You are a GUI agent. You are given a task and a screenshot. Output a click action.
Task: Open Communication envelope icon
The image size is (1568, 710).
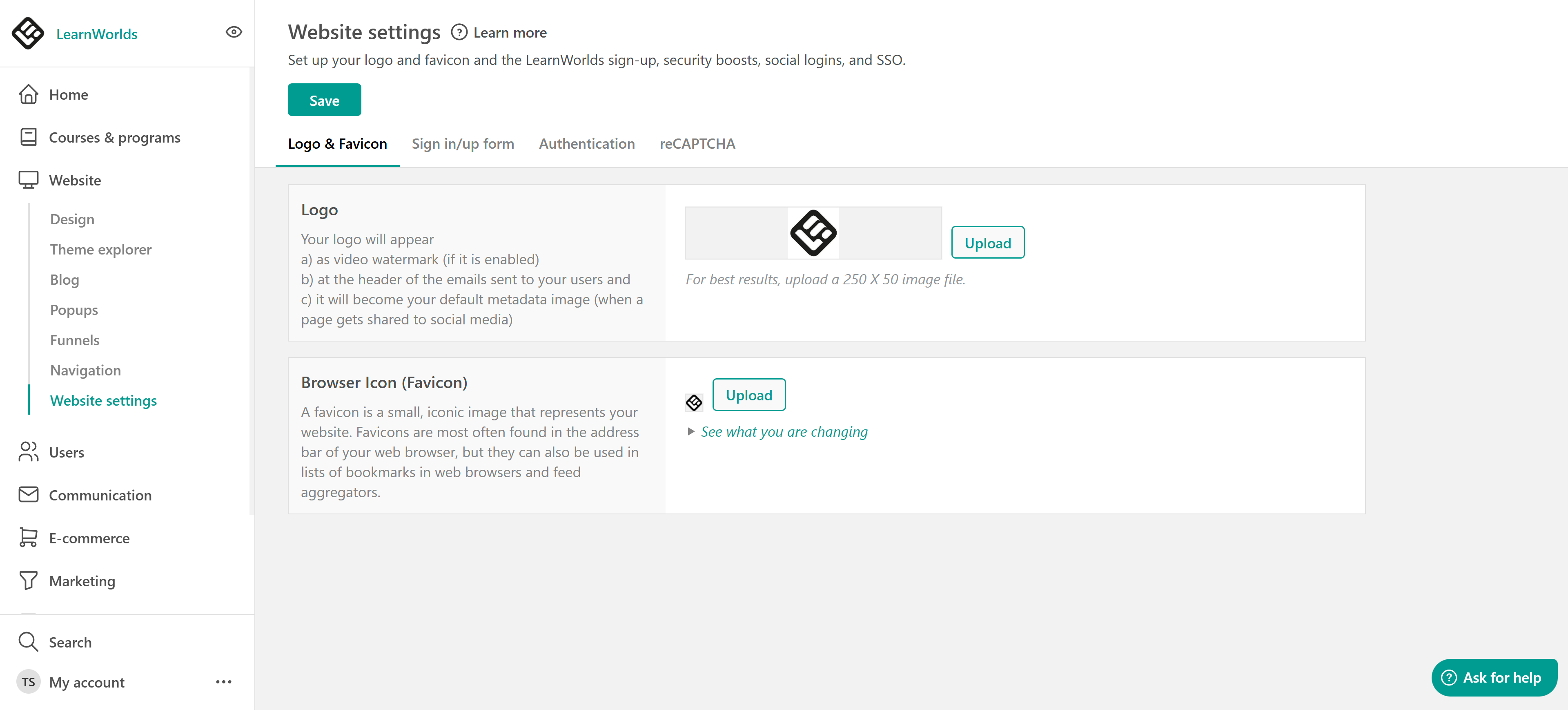[29, 494]
